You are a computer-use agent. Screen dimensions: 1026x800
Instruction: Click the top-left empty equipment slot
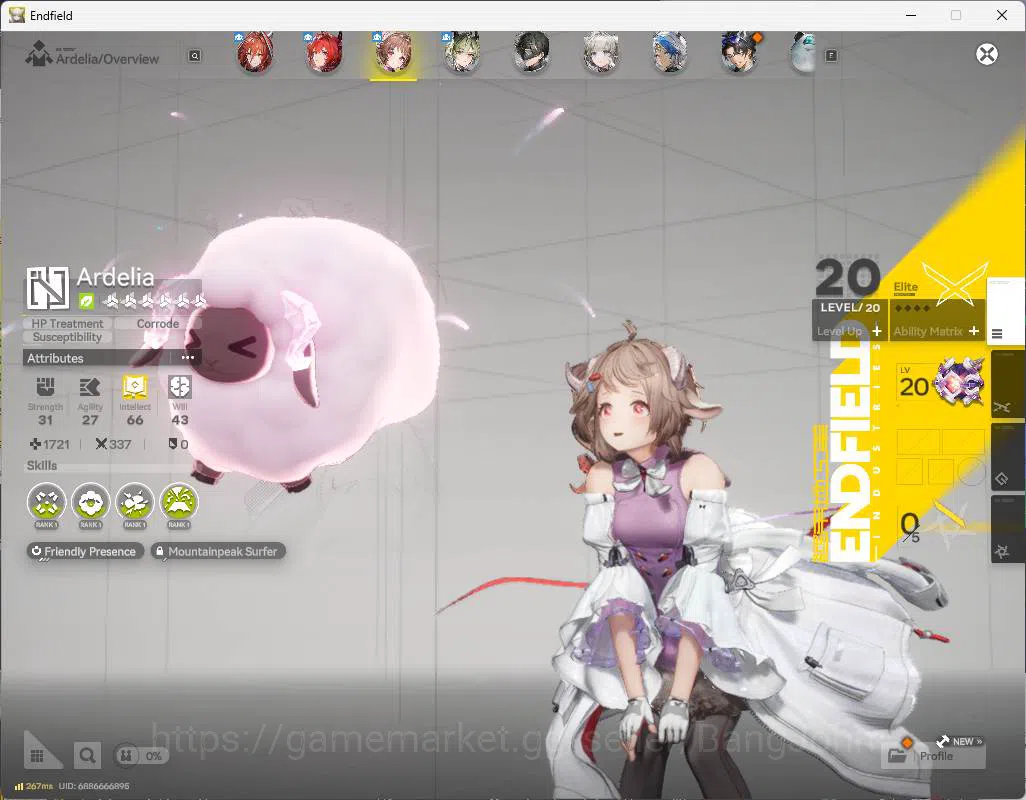click(x=917, y=442)
